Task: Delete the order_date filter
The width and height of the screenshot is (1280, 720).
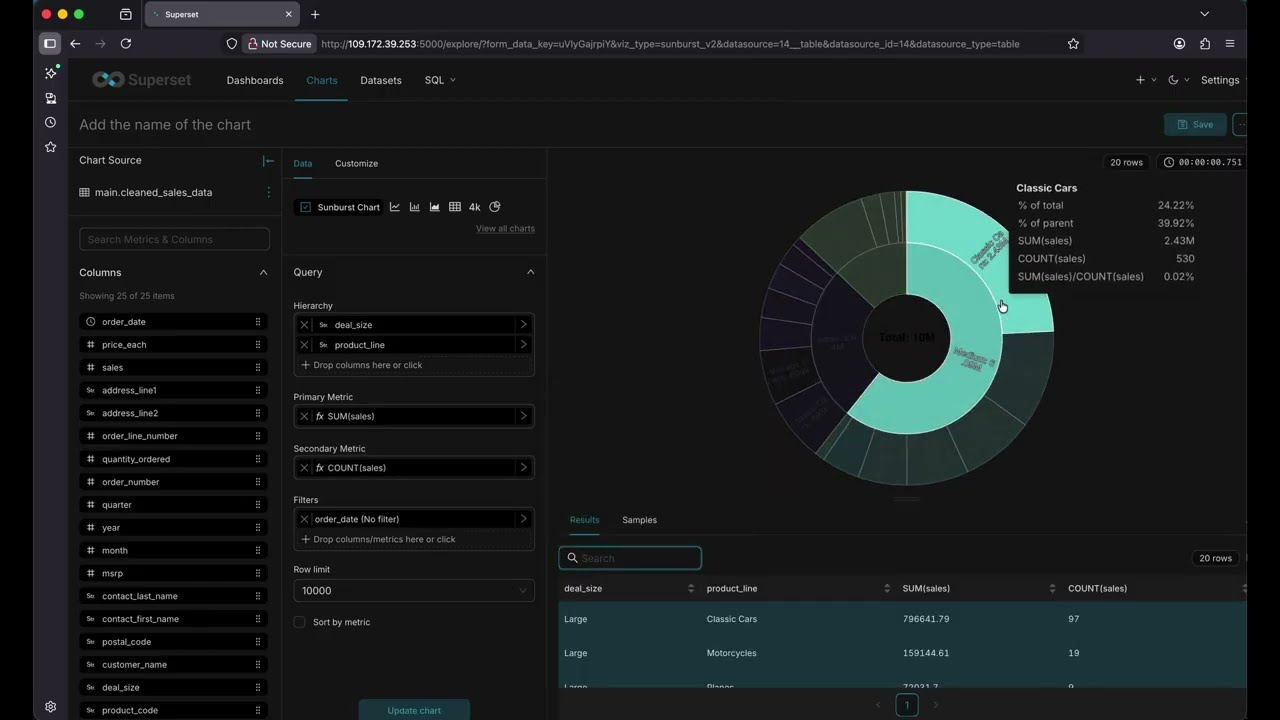Action: [305, 519]
